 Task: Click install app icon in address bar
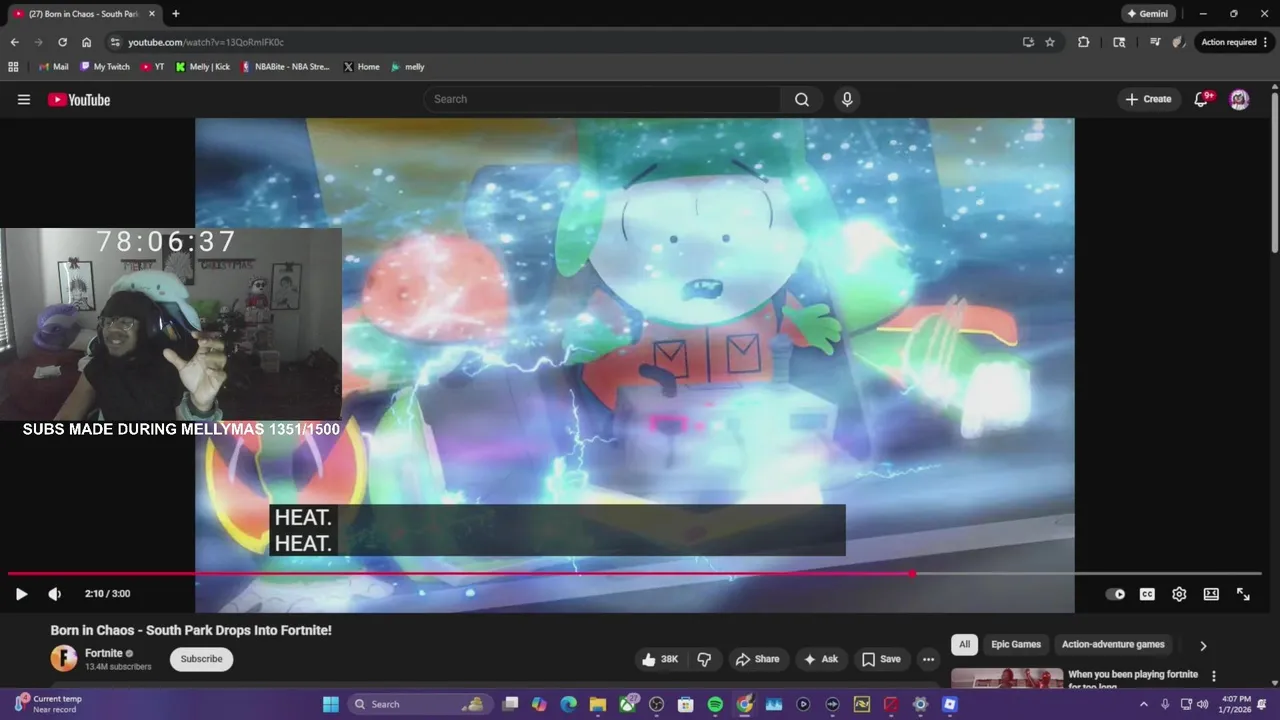pyautogui.click(x=1028, y=42)
